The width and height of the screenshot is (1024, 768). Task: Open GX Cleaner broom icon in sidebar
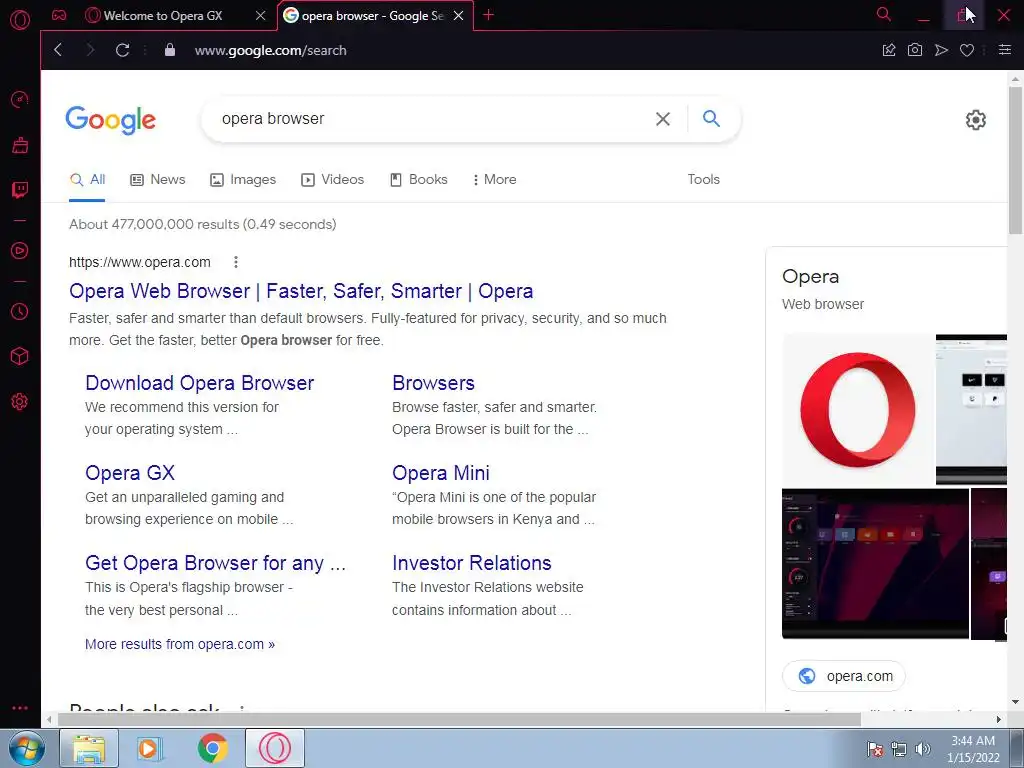(20, 145)
